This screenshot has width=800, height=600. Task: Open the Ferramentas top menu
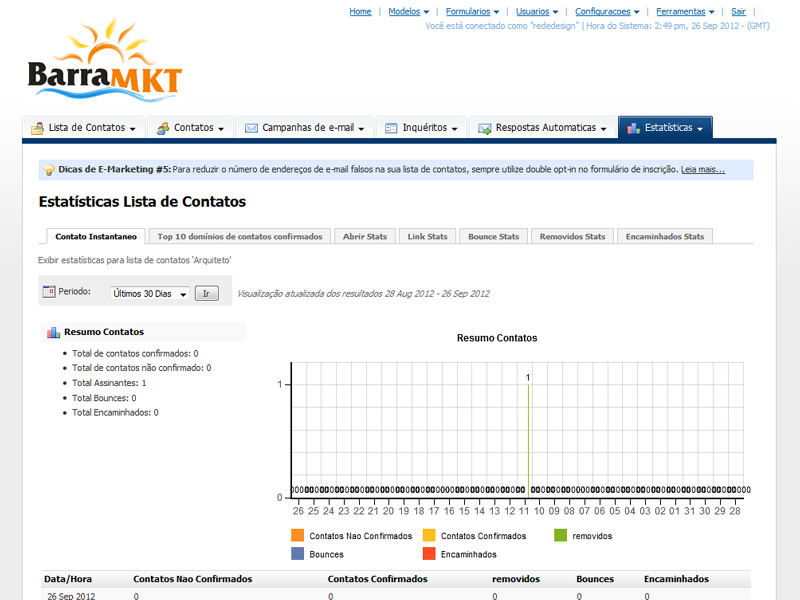pyautogui.click(x=685, y=12)
